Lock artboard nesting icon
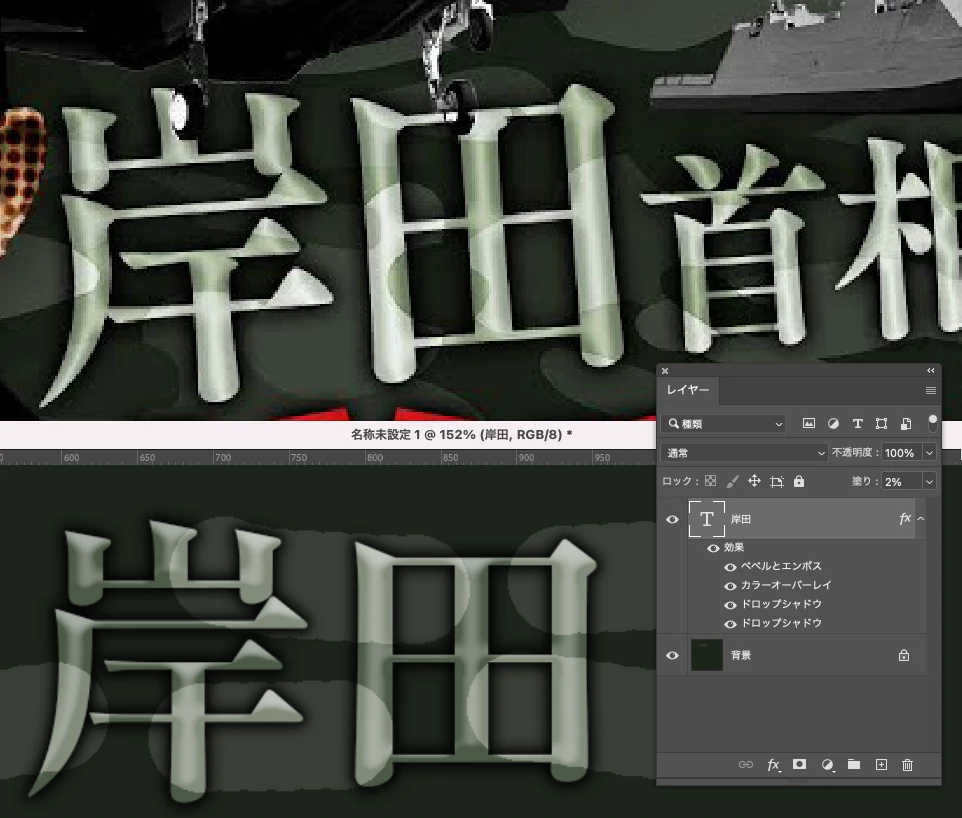This screenshot has width=962, height=818. 777,482
